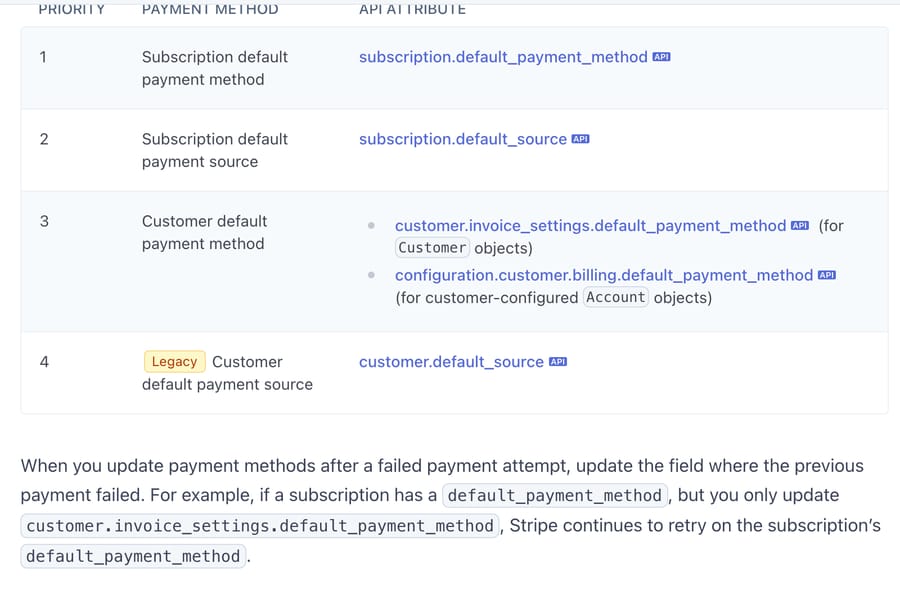
Task: Click the PRIORITY column header
Action: pos(72,9)
